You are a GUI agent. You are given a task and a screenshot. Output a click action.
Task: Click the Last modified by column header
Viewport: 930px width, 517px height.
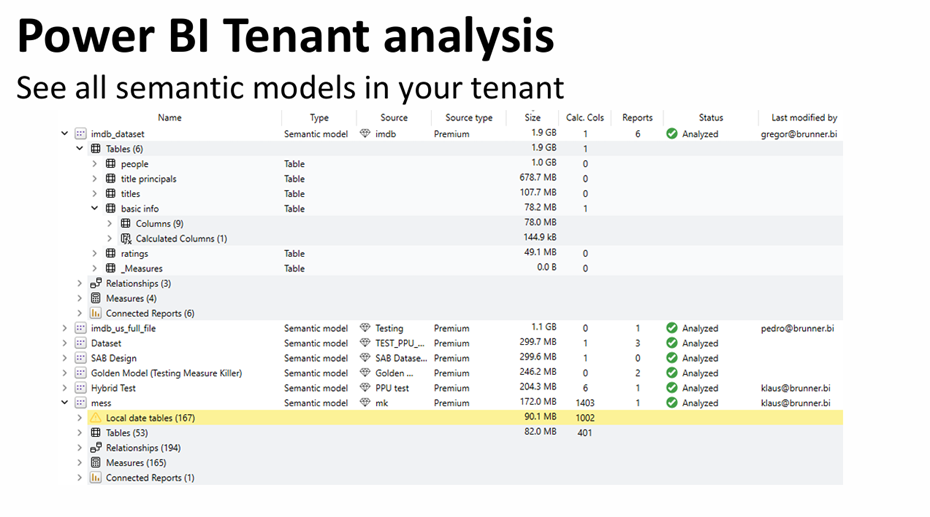(x=804, y=118)
